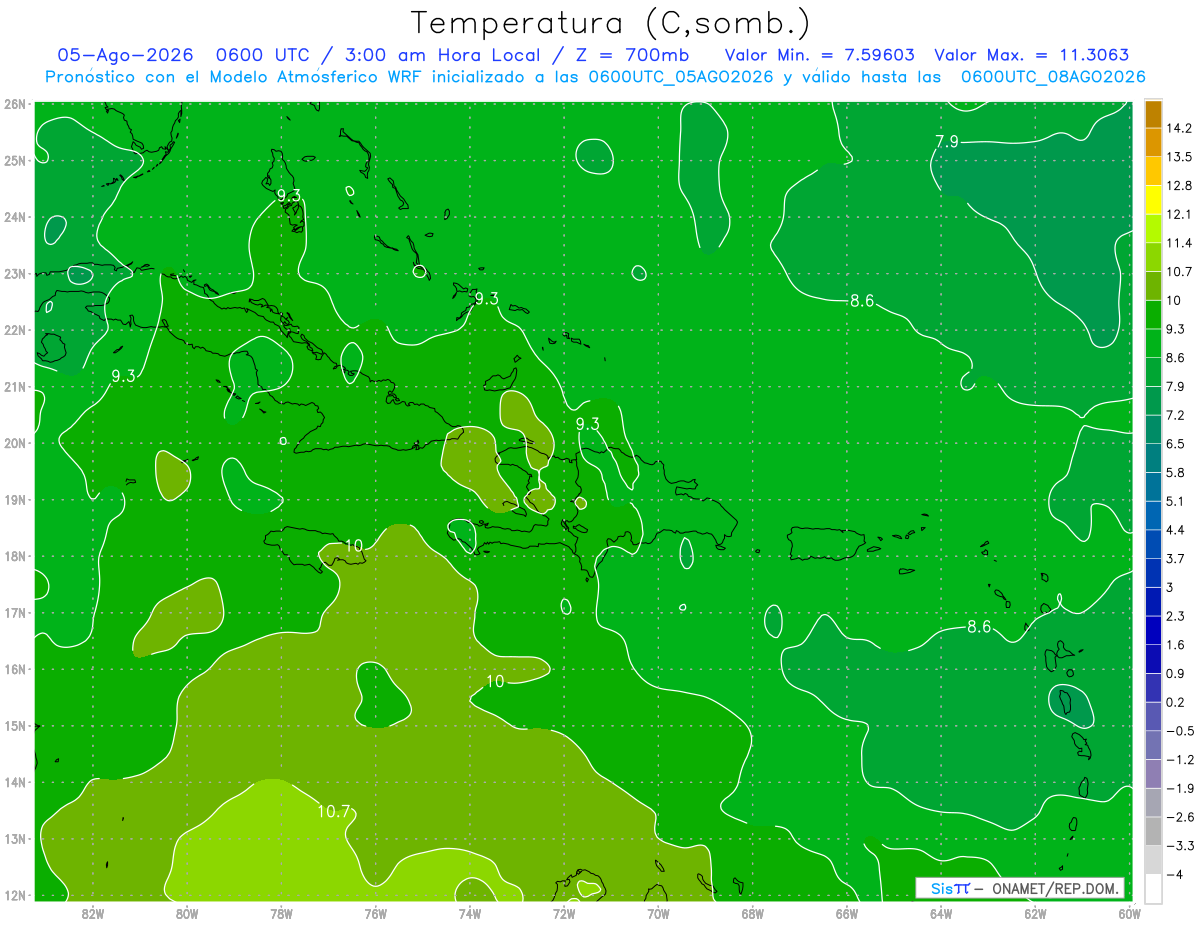Click the "12N" latitude axis label

(x=14, y=895)
